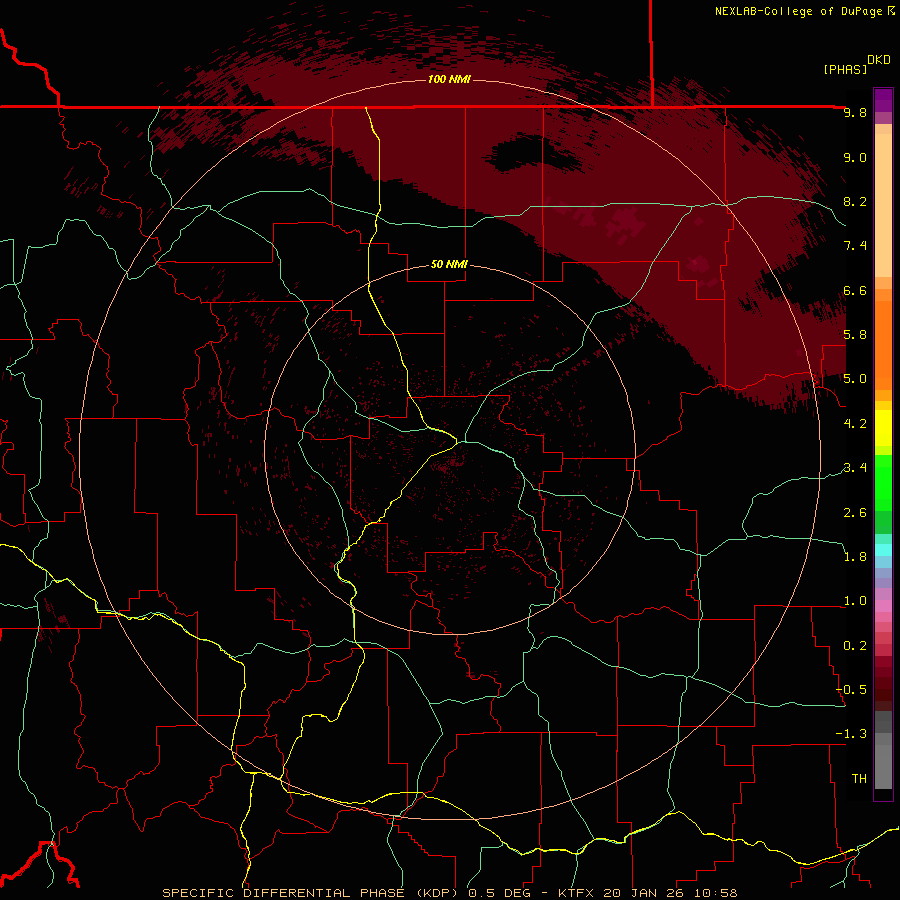Select the 3.4 value on color scale
This screenshot has height=900, width=900.
point(855,467)
